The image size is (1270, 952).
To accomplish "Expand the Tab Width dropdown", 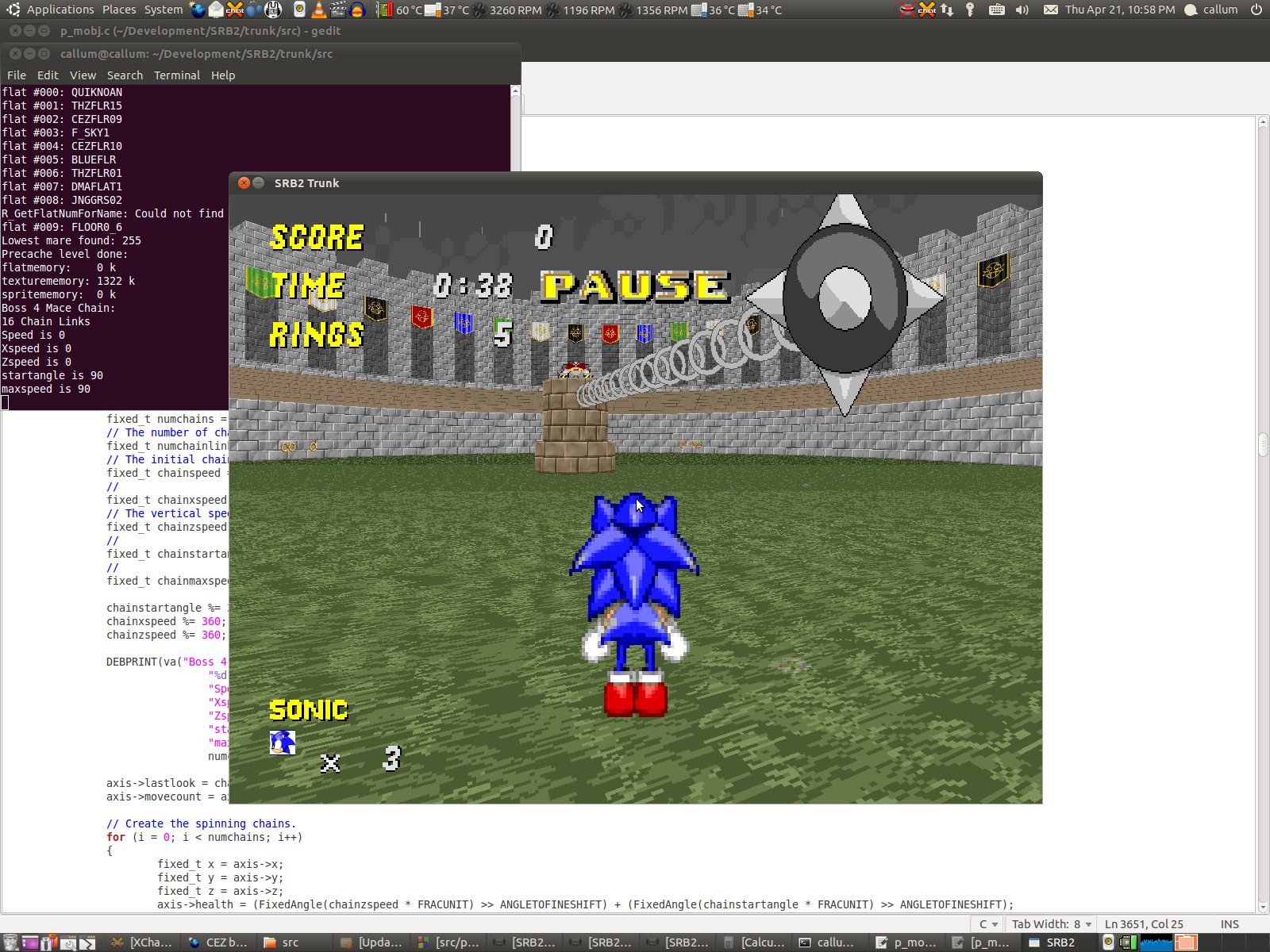I will pos(1051,924).
